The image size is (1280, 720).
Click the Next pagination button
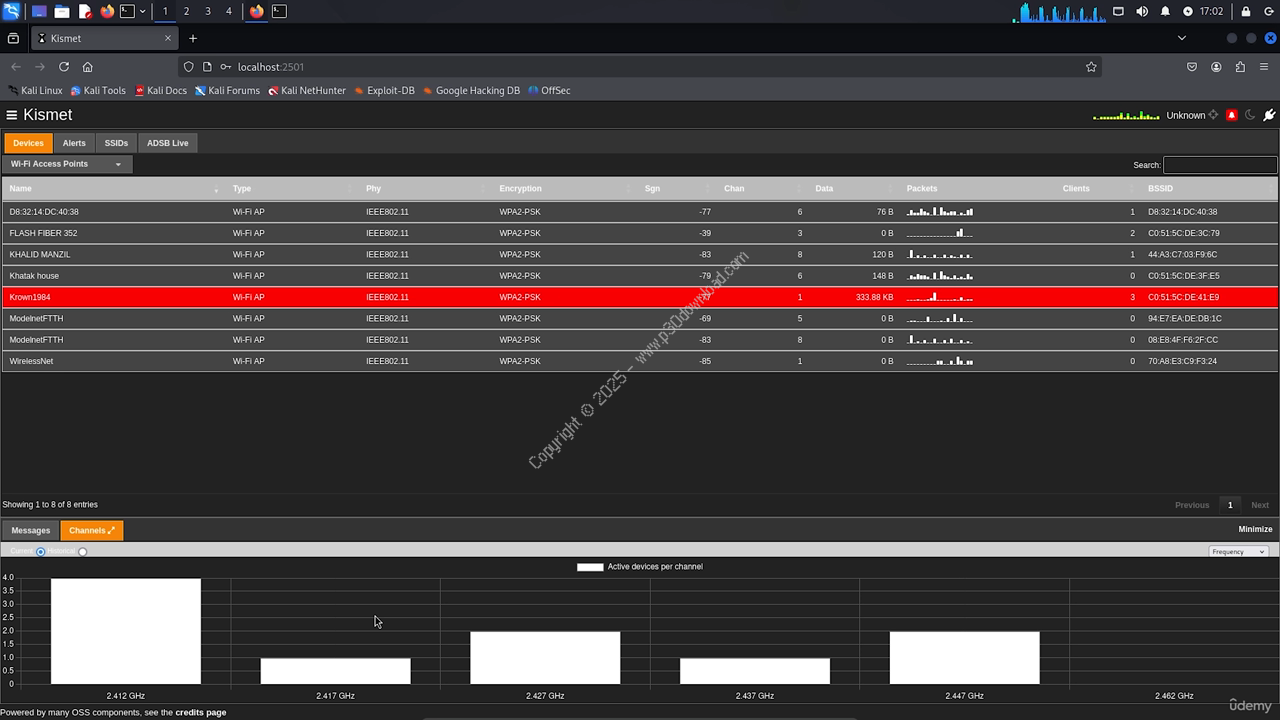coord(1260,505)
